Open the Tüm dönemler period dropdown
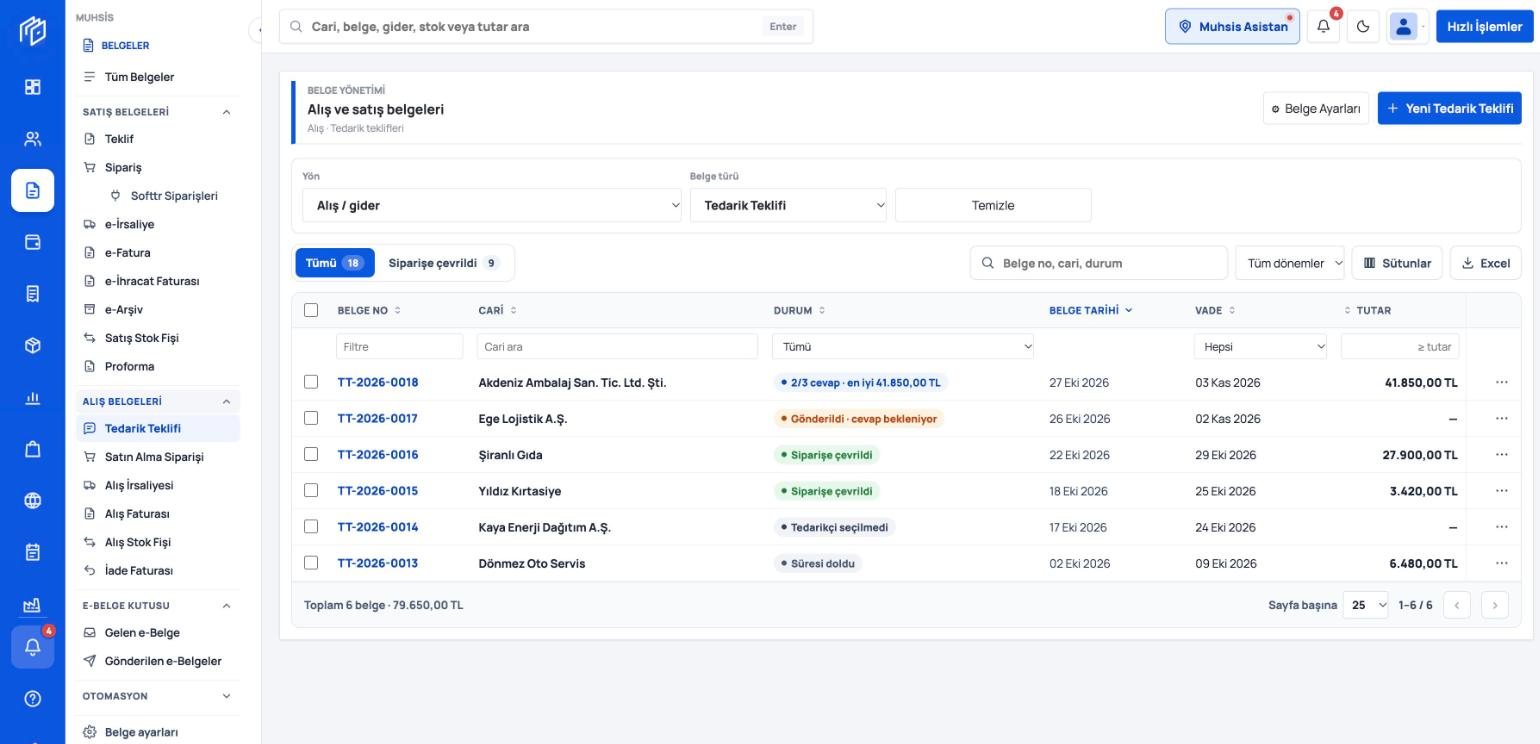 1290,263
